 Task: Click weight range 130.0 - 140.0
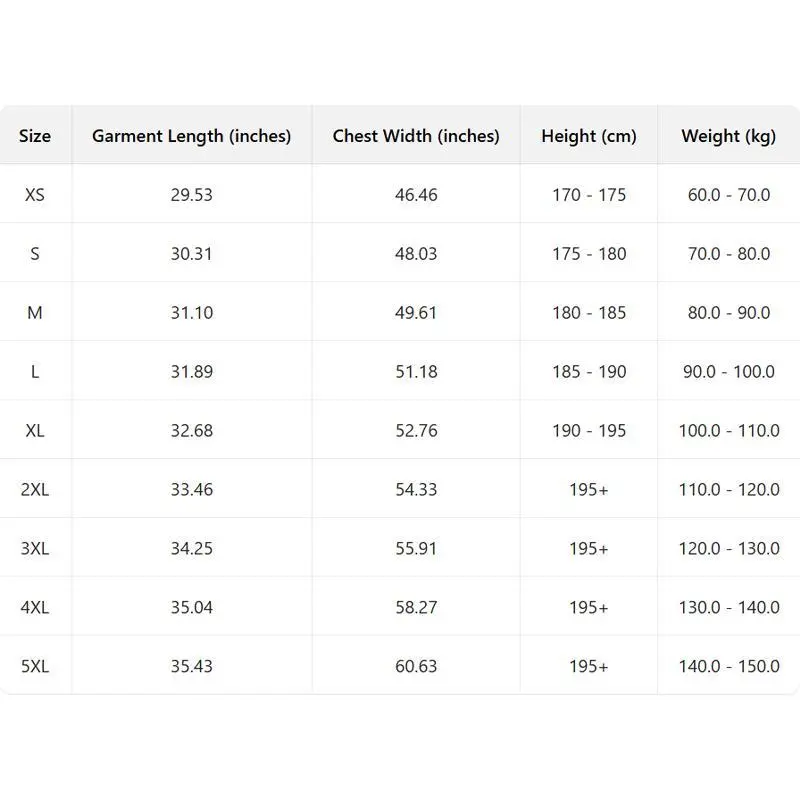[x=729, y=608]
